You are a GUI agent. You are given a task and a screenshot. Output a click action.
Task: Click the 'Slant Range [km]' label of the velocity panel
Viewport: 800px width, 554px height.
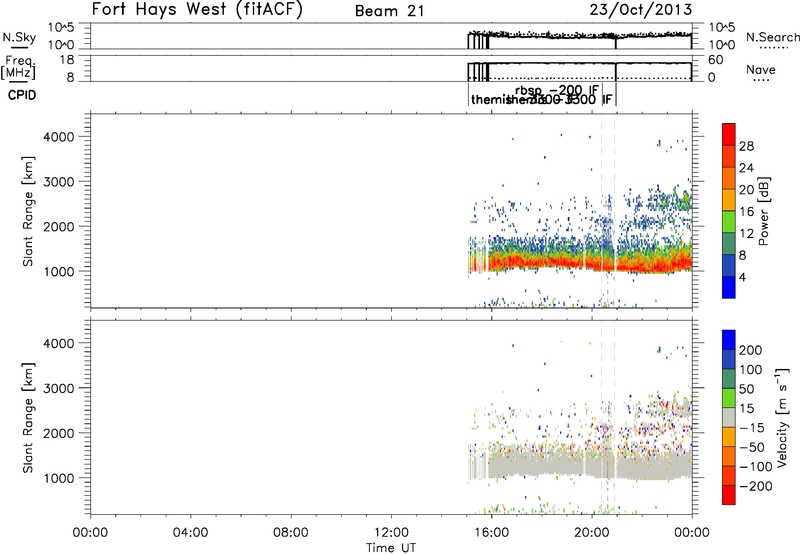pos(28,418)
